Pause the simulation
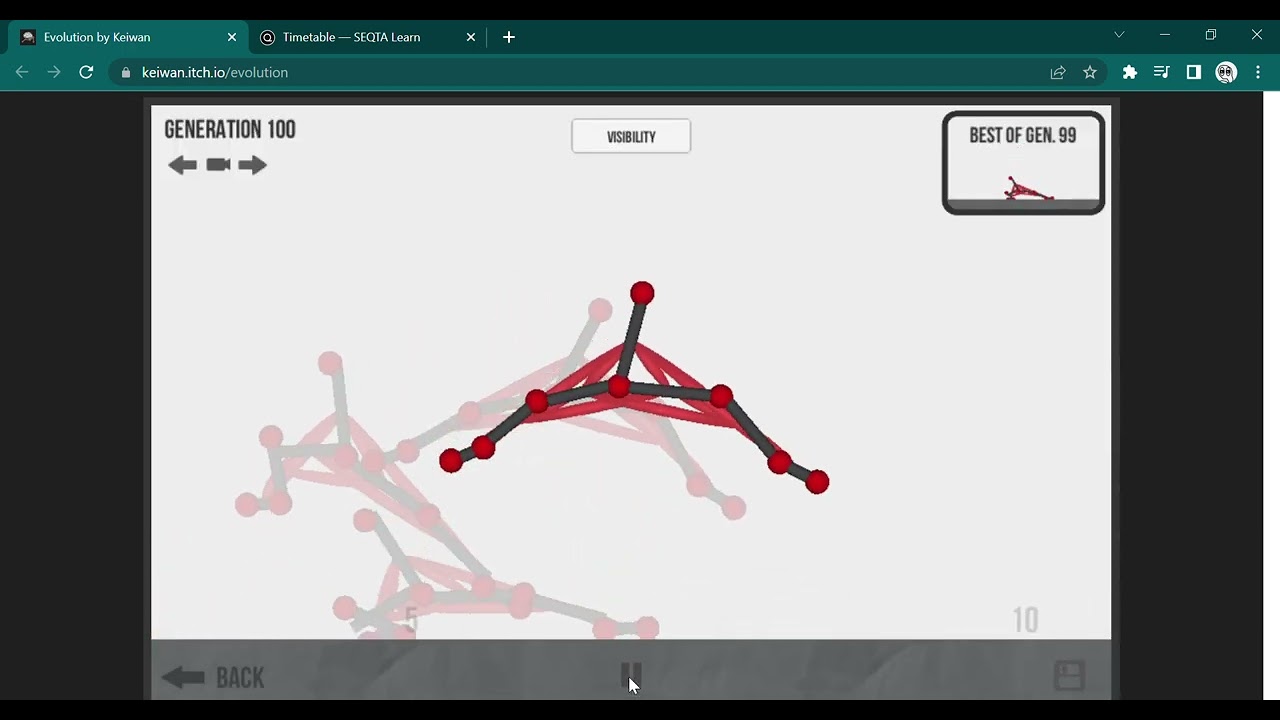The width and height of the screenshot is (1280, 720). coord(631,676)
